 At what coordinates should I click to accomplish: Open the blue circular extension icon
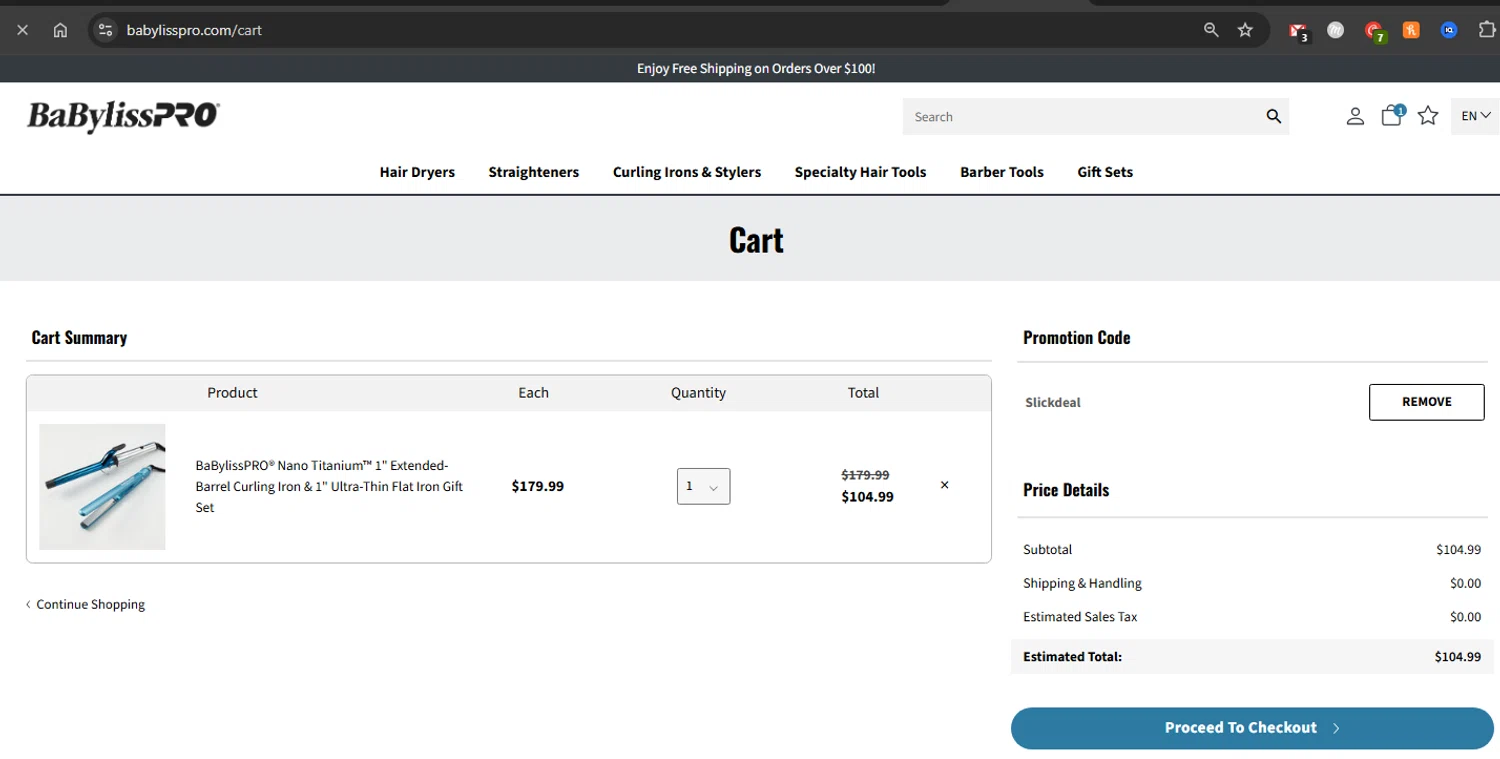tap(1449, 30)
